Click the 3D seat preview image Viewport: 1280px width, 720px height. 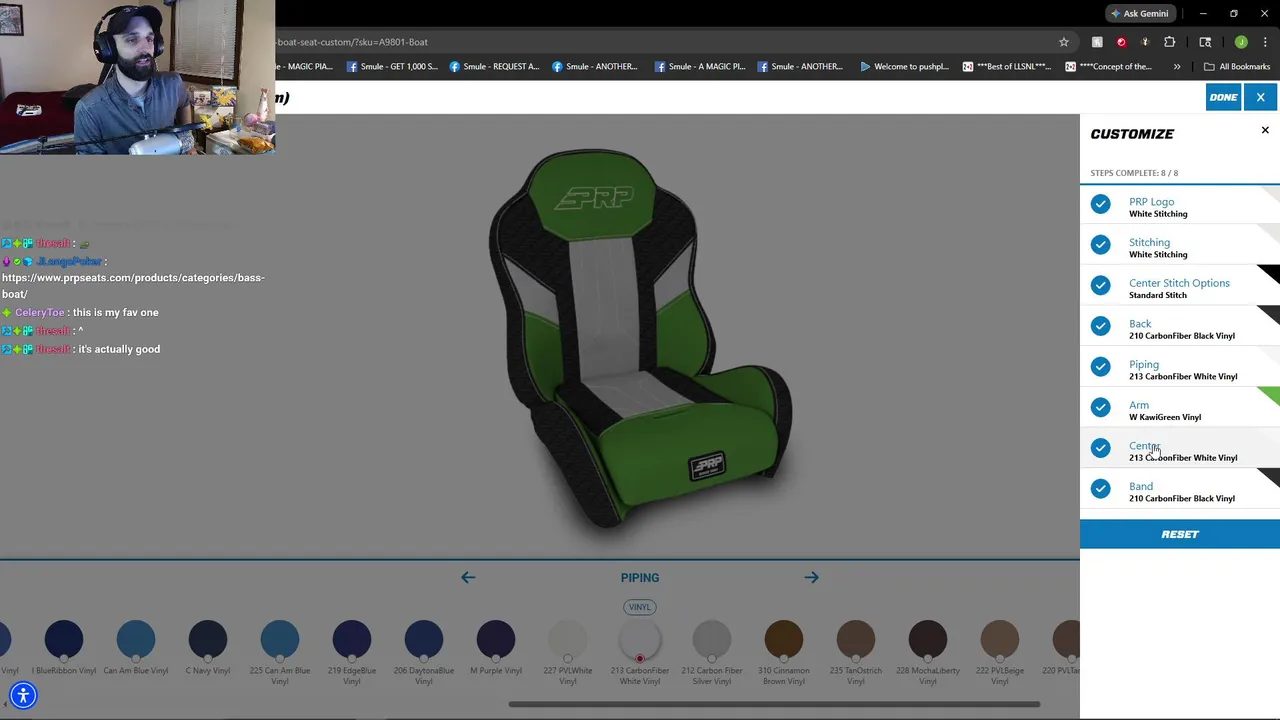coord(640,338)
